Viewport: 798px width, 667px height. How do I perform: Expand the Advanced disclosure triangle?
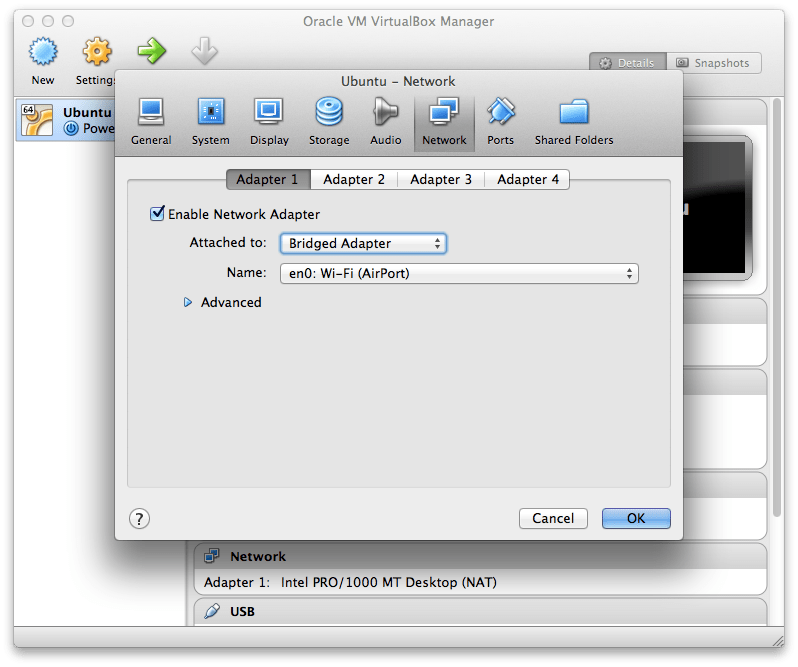pyautogui.click(x=188, y=302)
